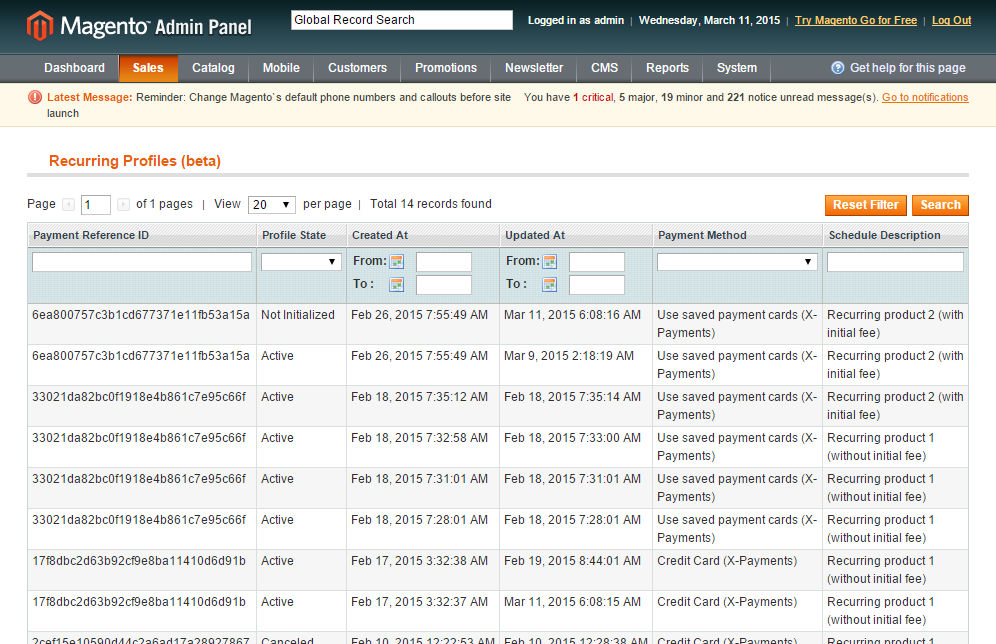
Task: Click Updated At To date field
Action: coord(597,285)
